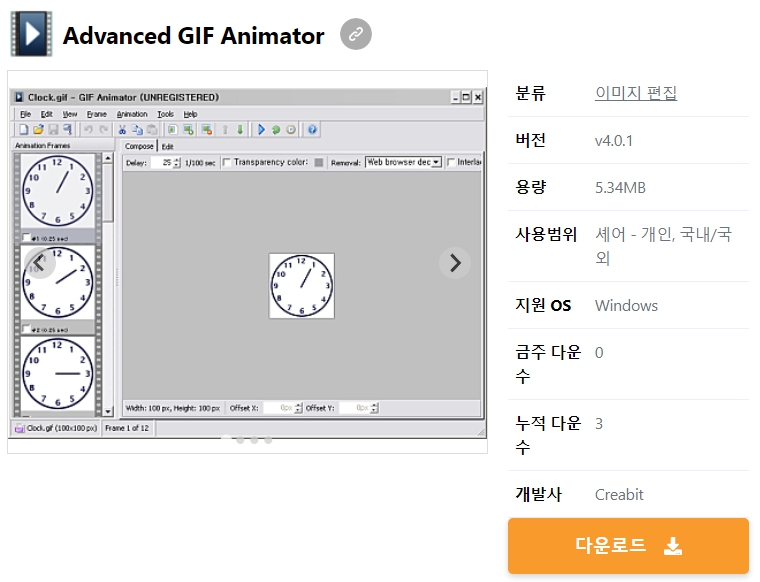Click the blue Help question mark icon

tap(312, 129)
